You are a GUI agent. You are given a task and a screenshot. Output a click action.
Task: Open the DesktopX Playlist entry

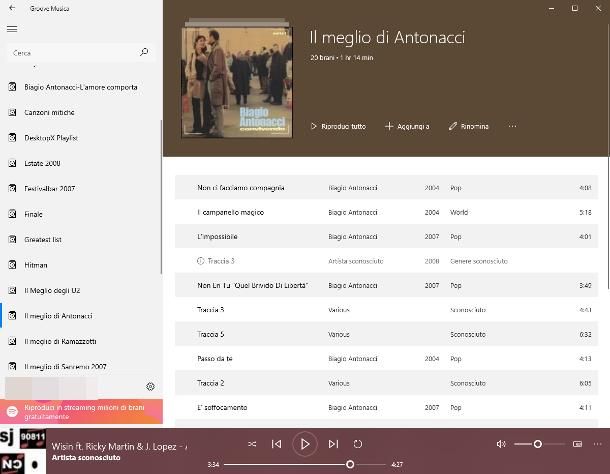tap(81, 138)
